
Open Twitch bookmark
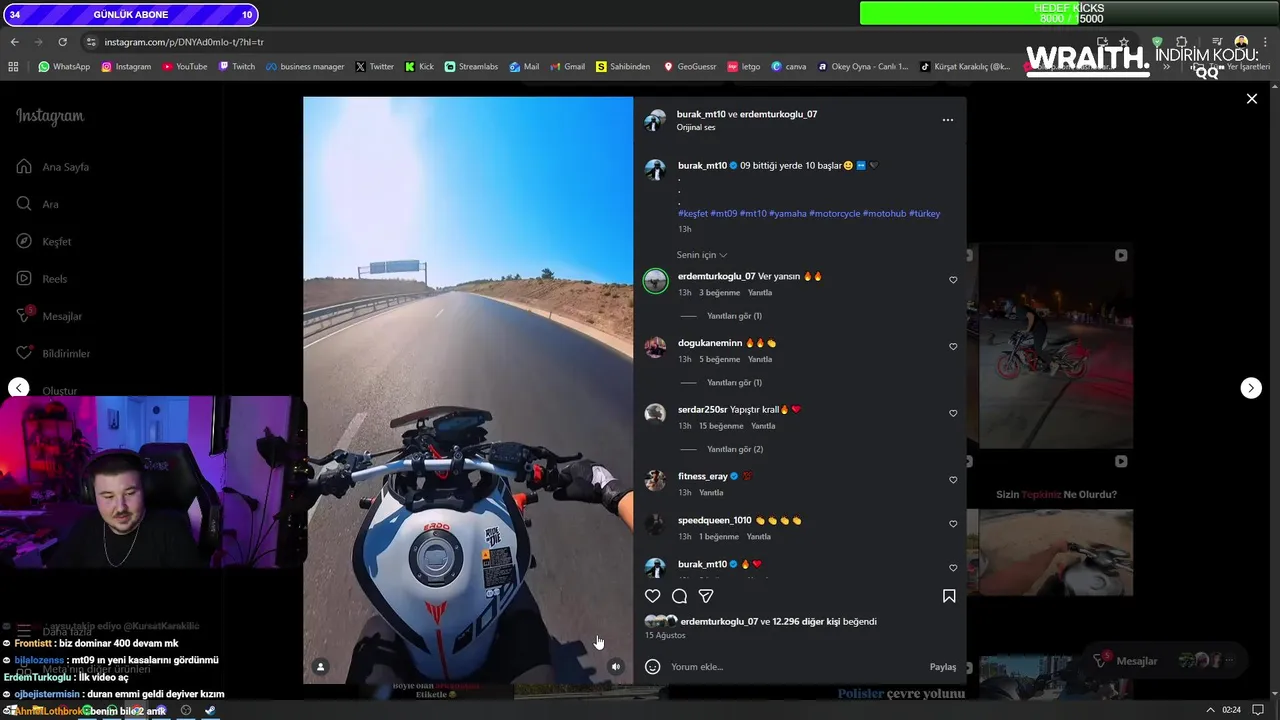[x=237, y=67]
